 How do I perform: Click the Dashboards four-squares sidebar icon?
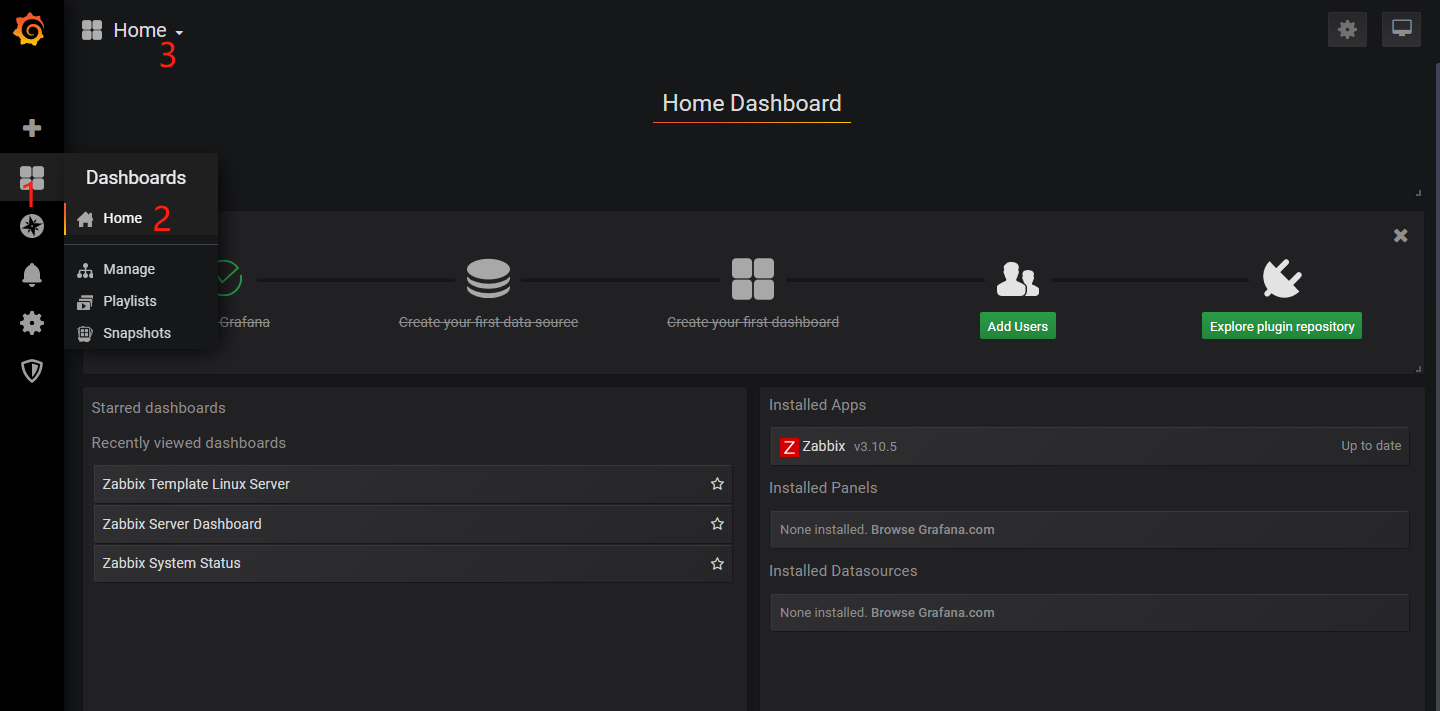click(x=32, y=178)
